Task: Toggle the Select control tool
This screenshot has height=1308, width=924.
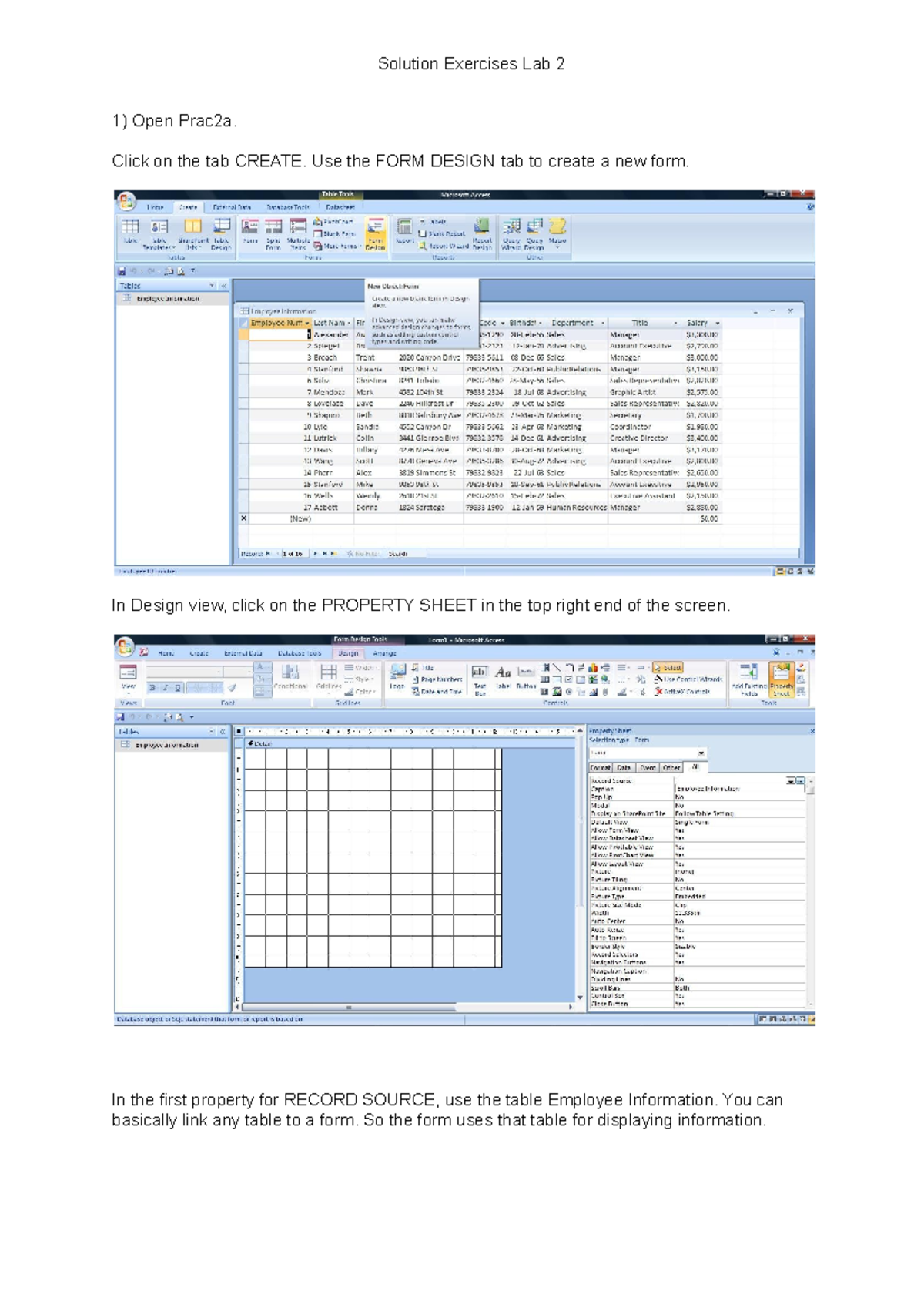Action: pos(668,668)
